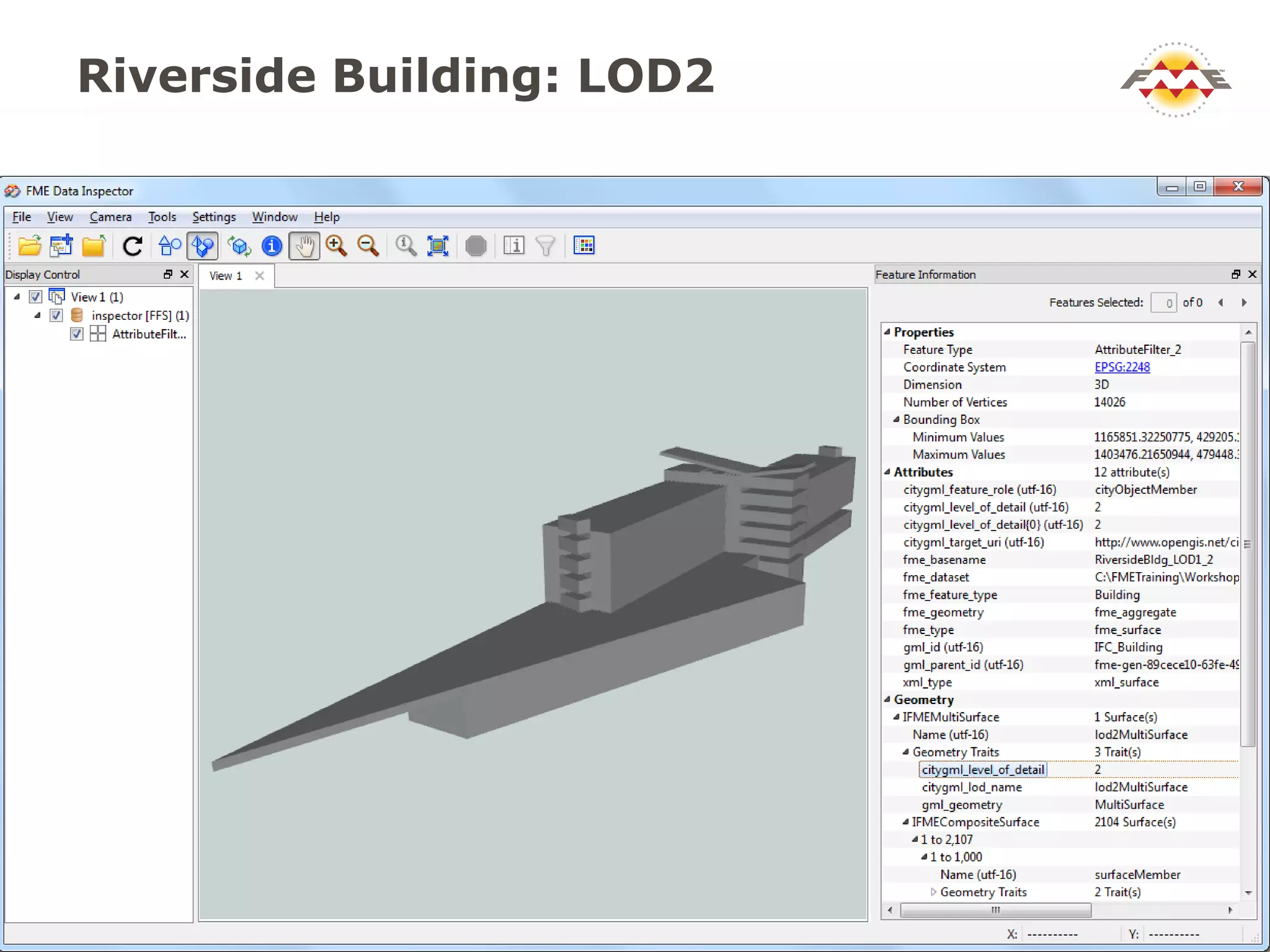Collapse the Properties section
Image resolution: width=1270 pixels, height=952 pixels.
click(x=887, y=332)
